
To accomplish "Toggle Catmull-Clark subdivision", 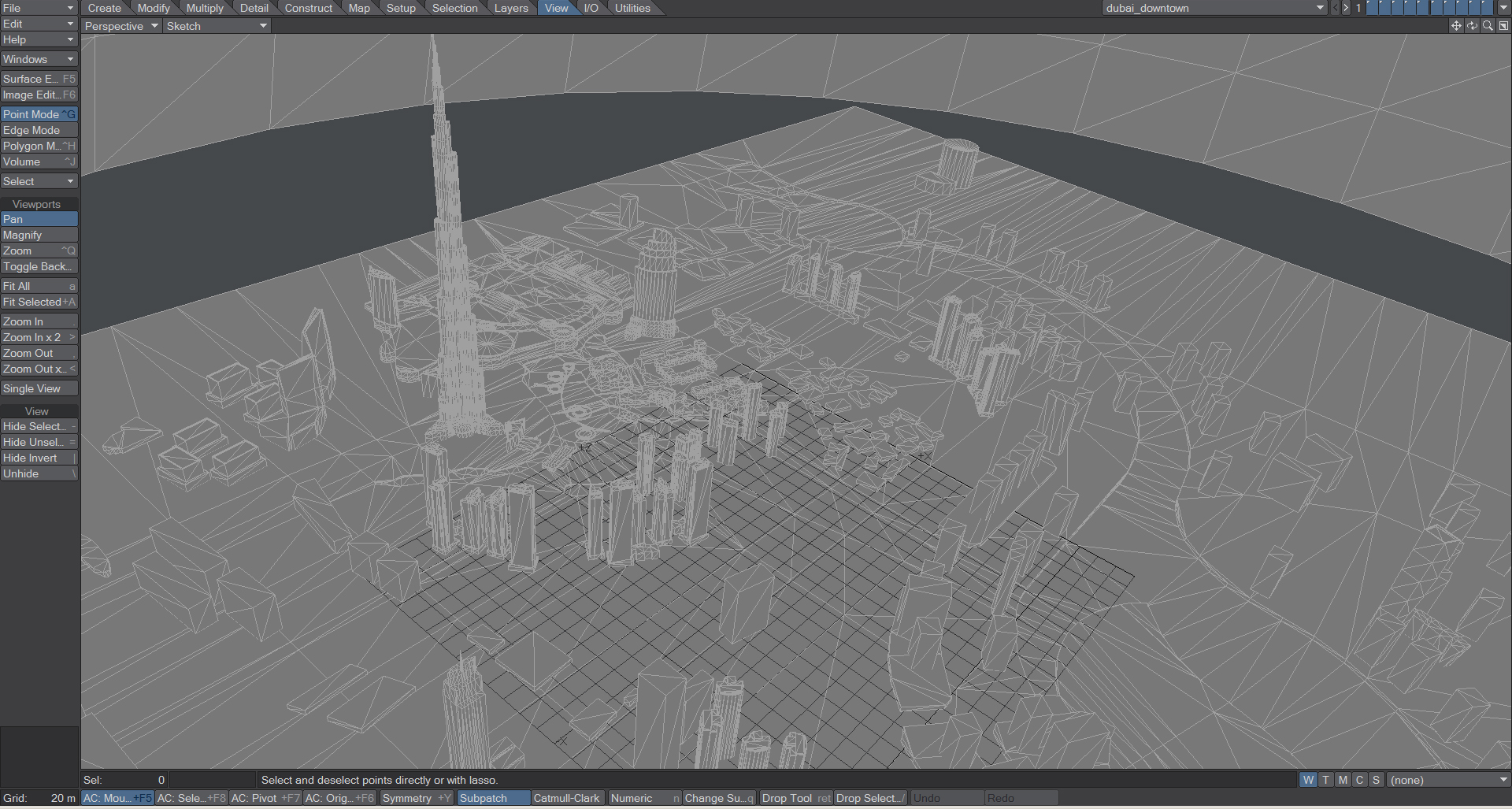I will (566, 798).
